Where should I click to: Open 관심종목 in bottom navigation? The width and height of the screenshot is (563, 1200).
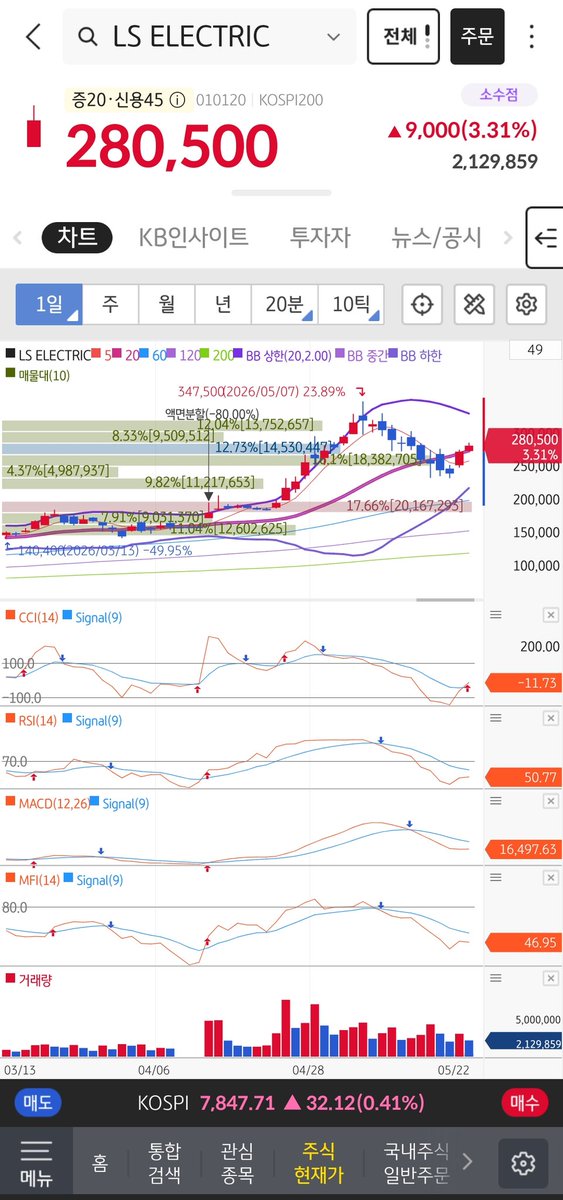tap(240, 1162)
